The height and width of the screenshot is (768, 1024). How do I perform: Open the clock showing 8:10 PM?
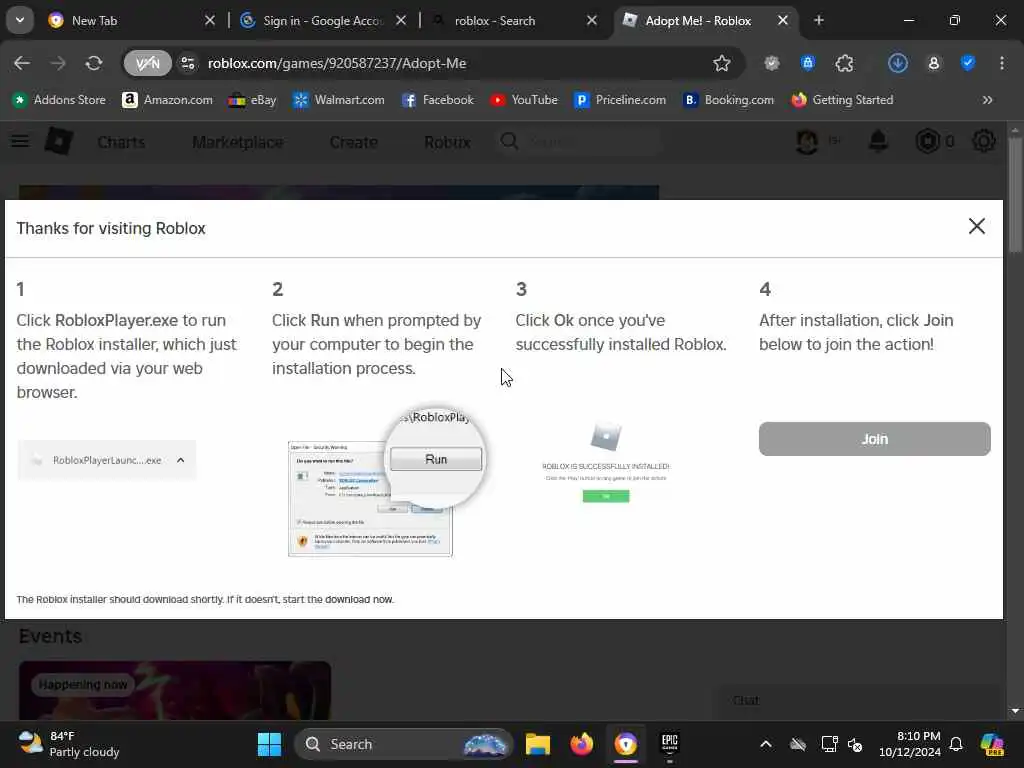coord(910,744)
